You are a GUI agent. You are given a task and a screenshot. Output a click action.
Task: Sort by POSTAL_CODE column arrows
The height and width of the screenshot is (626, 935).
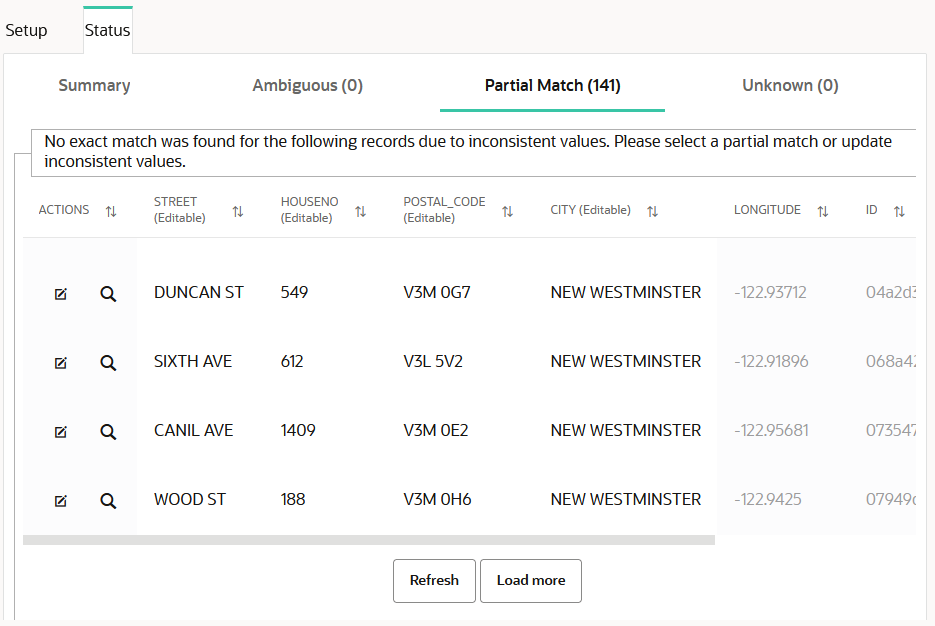point(507,211)
